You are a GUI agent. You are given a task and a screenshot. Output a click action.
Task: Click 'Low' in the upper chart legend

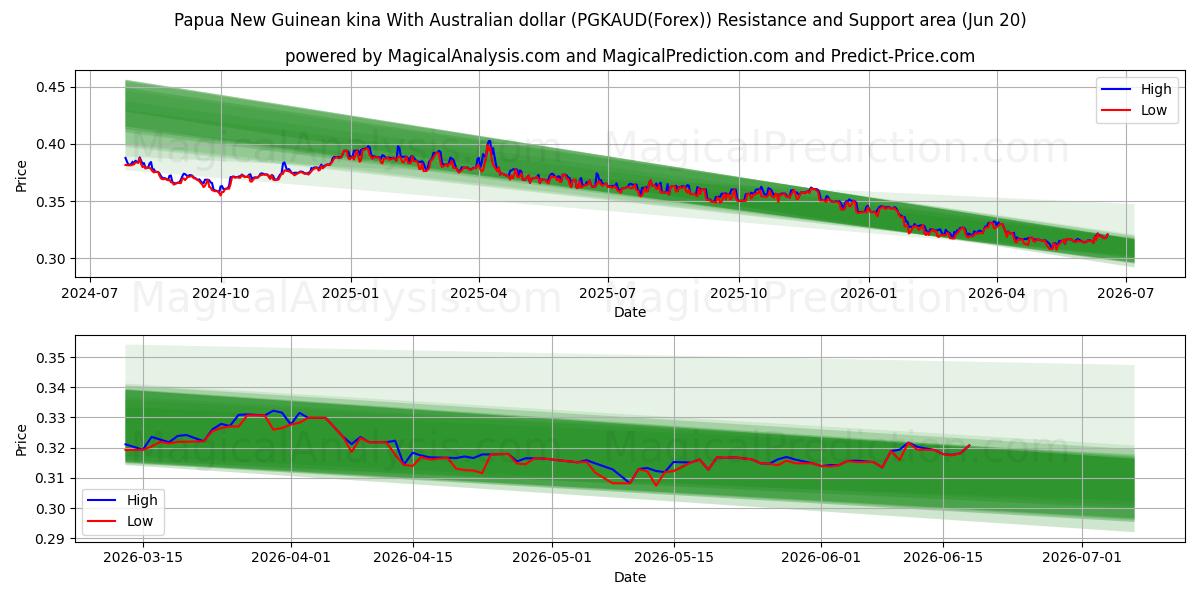click(1154, 110)
